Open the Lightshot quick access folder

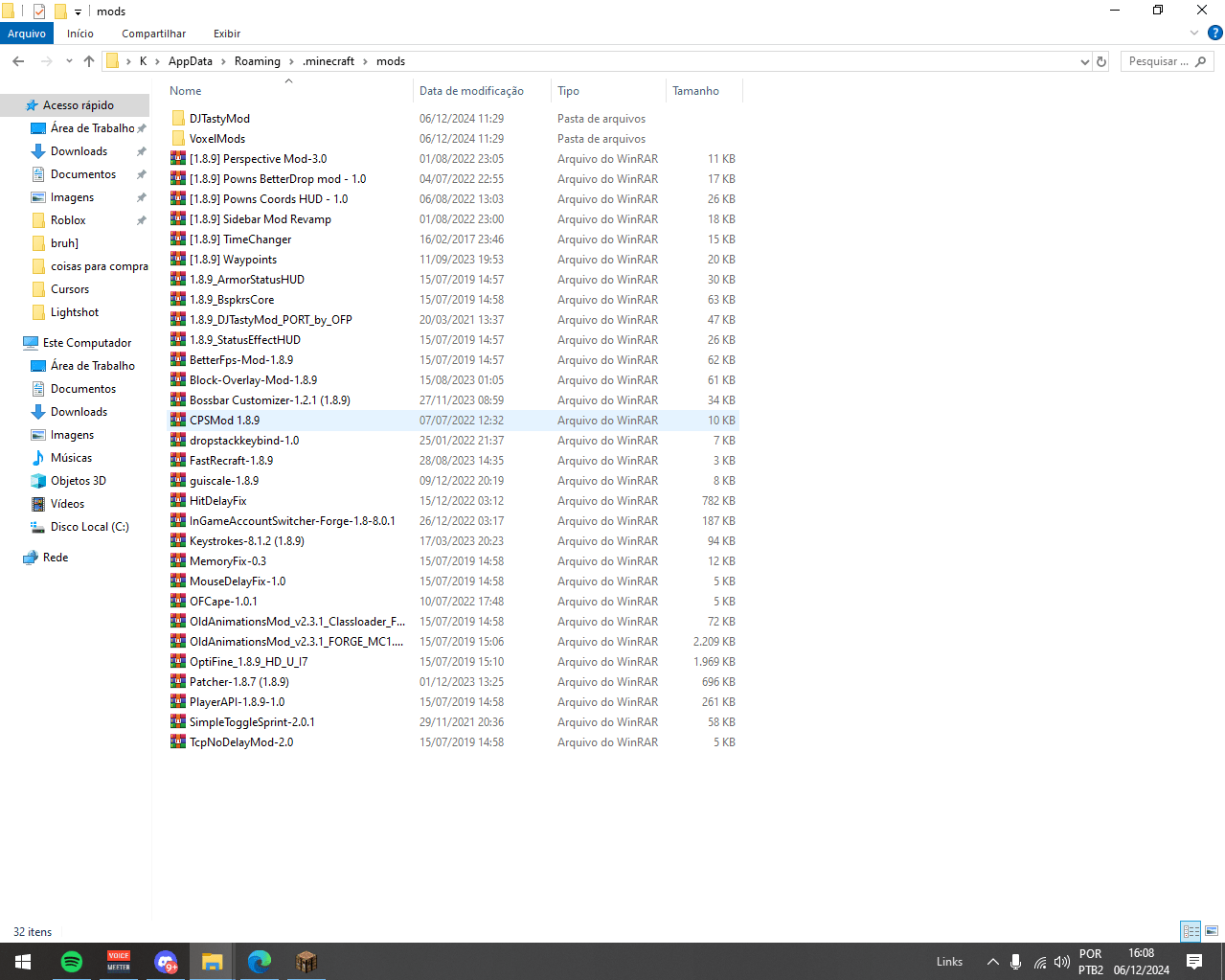[x=75, y=312]
